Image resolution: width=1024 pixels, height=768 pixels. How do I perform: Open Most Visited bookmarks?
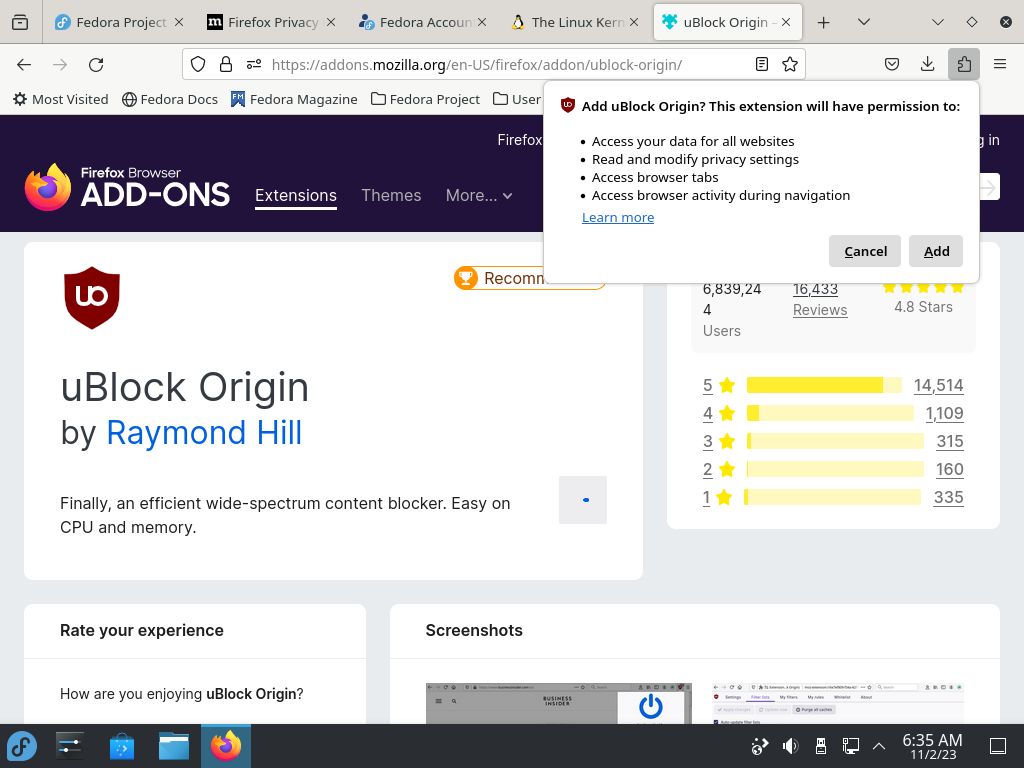(x=61, y=99)
